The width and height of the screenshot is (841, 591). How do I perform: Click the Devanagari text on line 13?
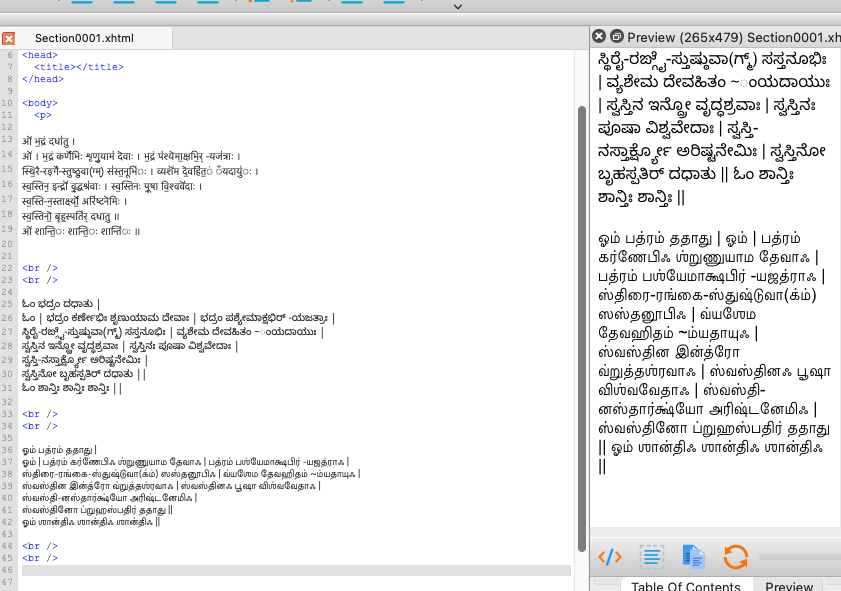tap(49, 142)
